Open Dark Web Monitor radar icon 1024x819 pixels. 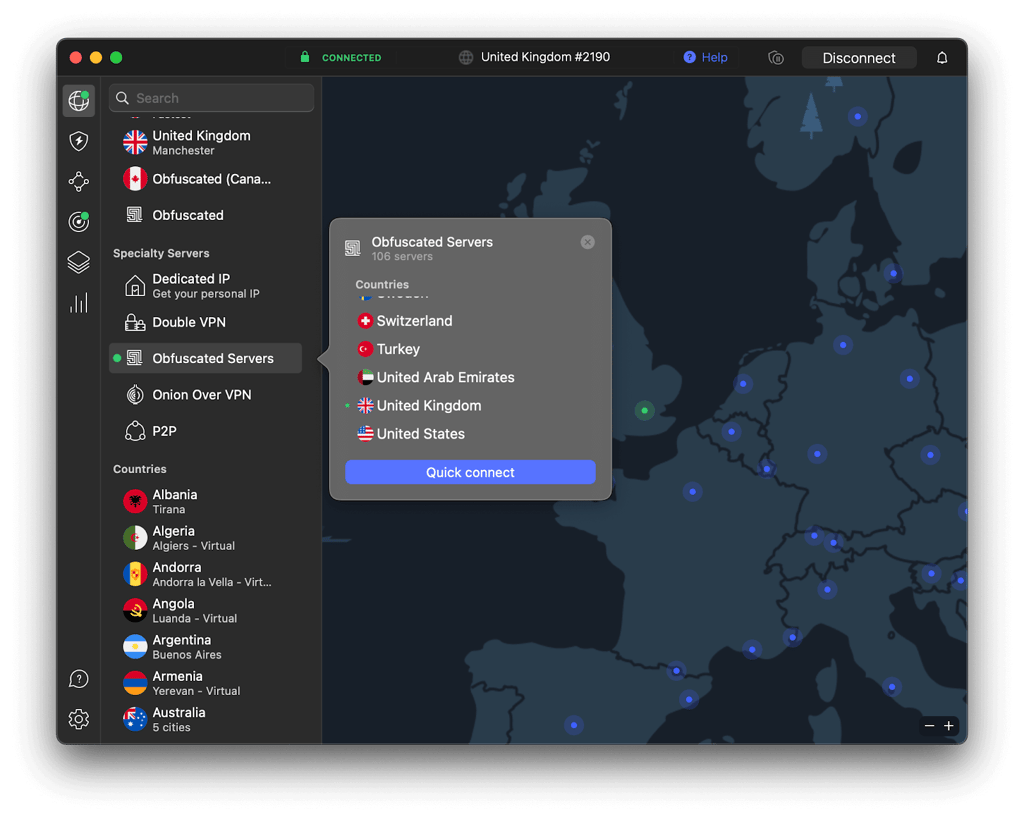tap(78, 222)
